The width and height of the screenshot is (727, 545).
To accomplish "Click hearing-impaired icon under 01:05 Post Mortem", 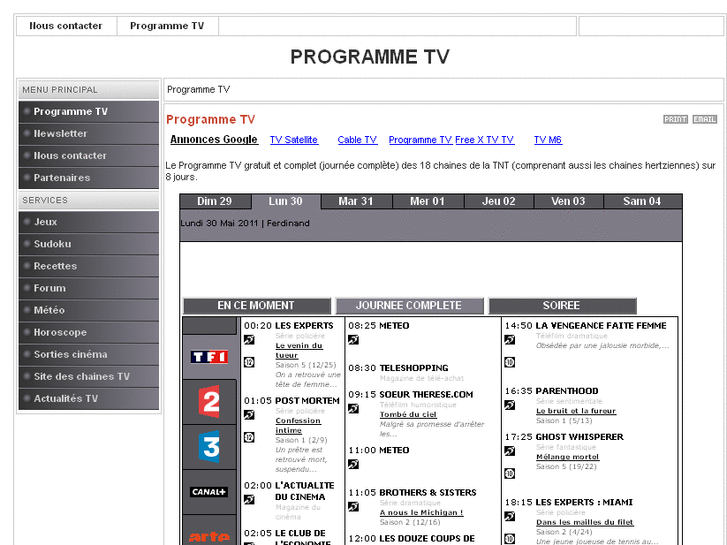I will [x=249, y=415].
